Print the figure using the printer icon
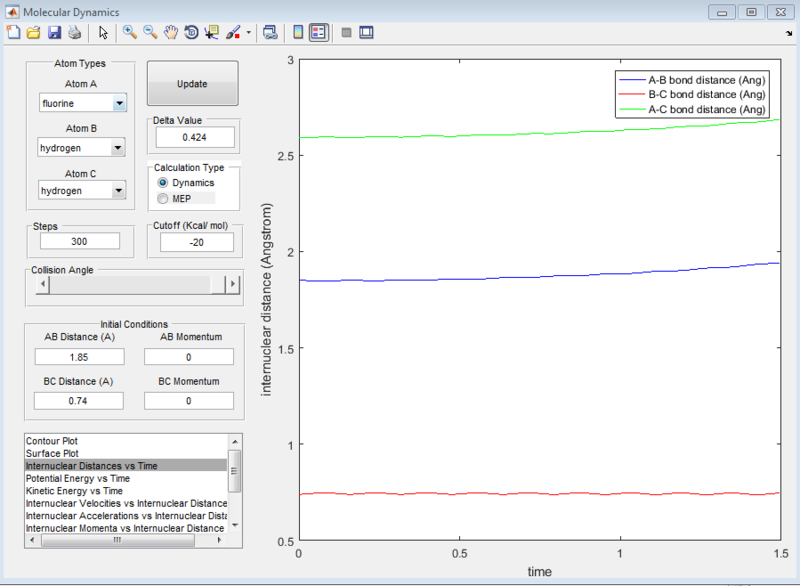800x586 pixels. pyautogui.click(x=74, y=32)
